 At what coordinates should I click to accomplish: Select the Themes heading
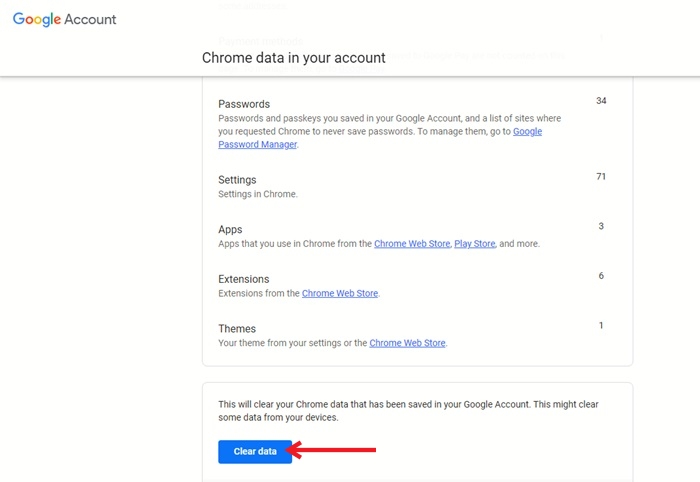(237, 328)
